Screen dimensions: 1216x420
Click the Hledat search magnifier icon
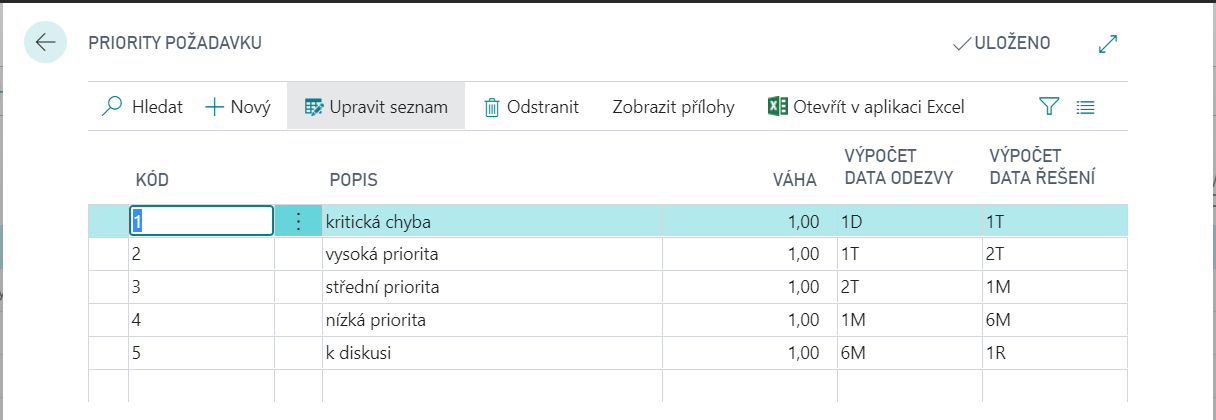[x=113, y=106]
